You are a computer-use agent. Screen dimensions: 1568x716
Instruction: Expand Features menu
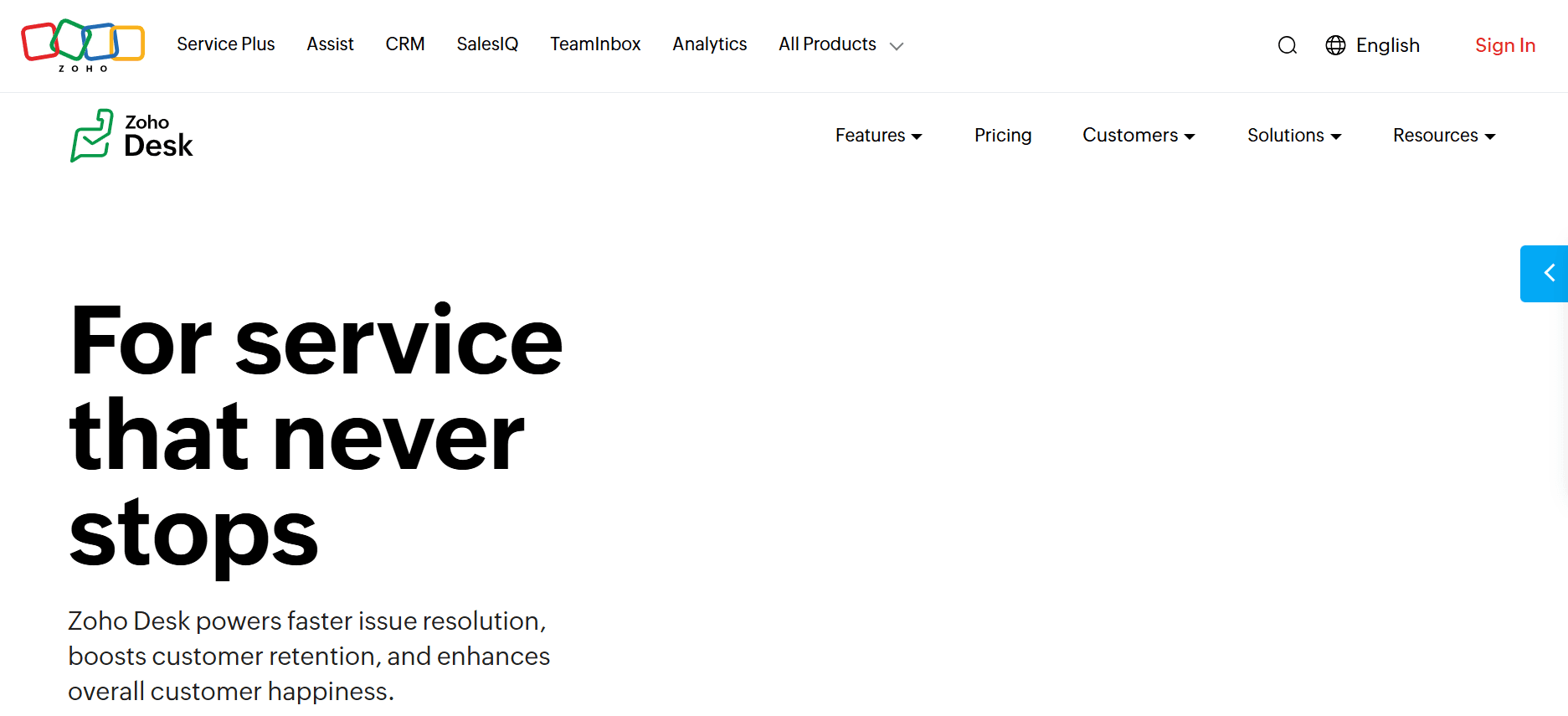click(x=878, y=136)
